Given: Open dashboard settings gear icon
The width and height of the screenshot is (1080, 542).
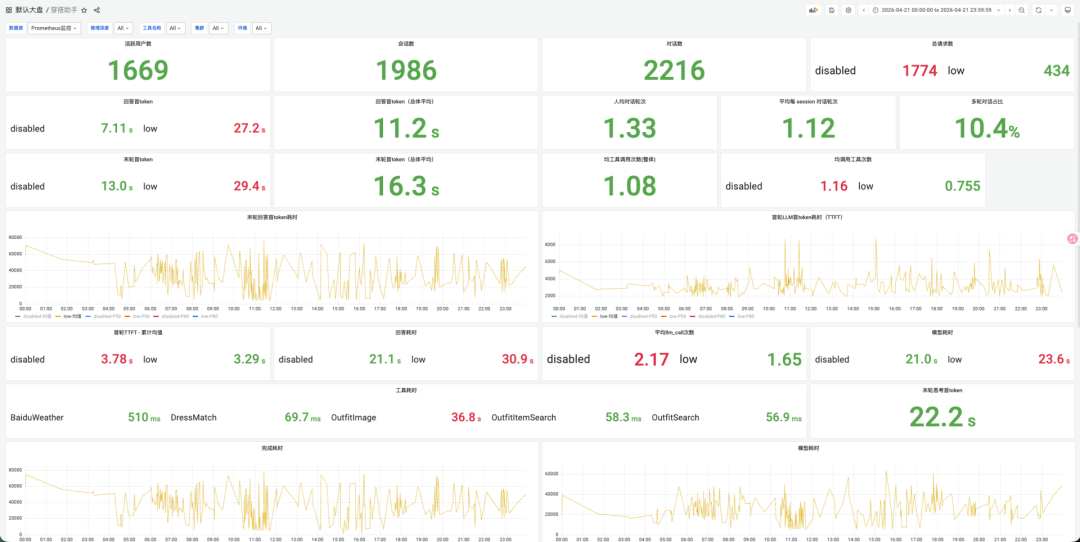Looking at the screenshot, I should (x=849, y=10).
